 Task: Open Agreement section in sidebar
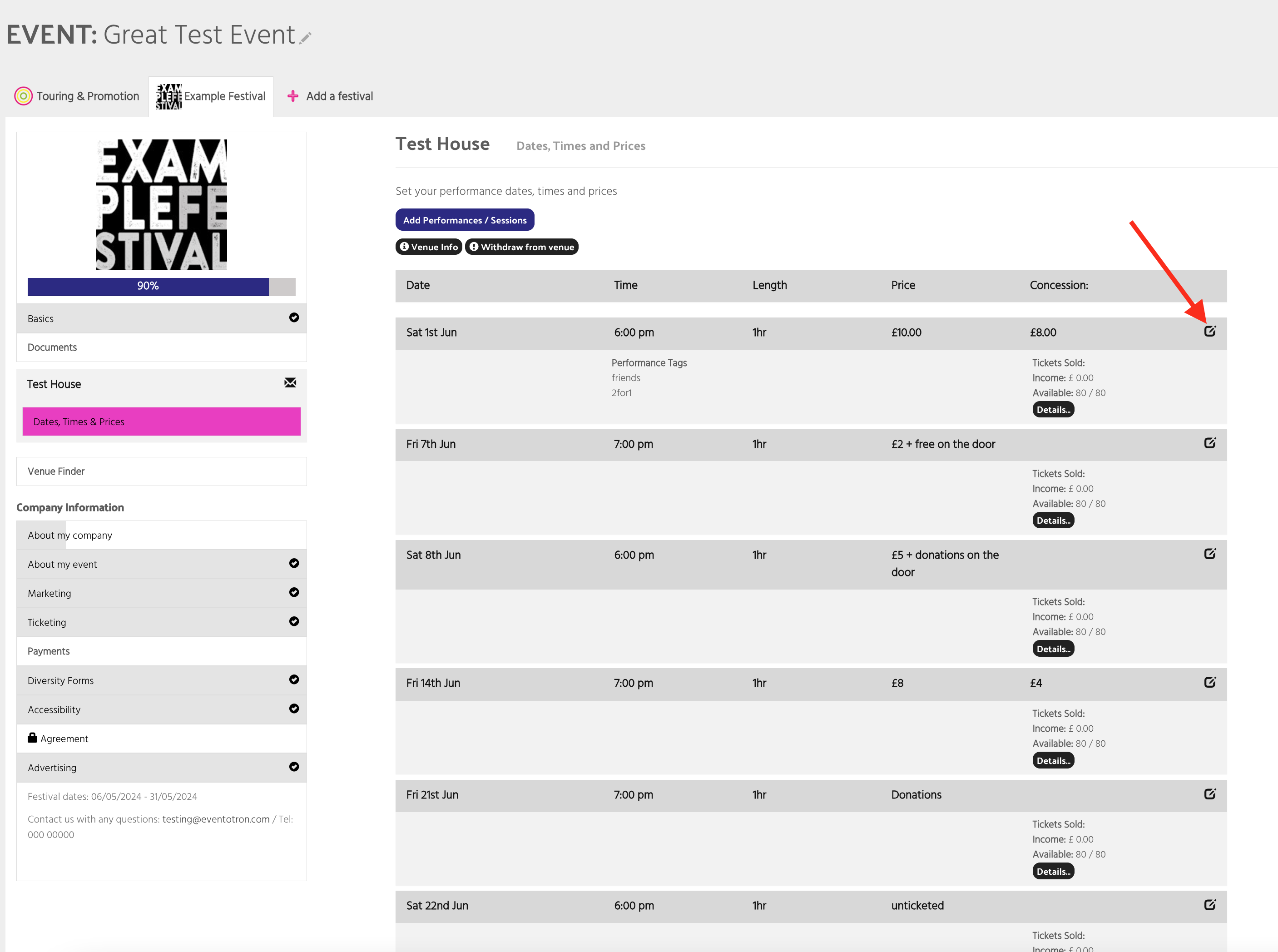[161, 739]
